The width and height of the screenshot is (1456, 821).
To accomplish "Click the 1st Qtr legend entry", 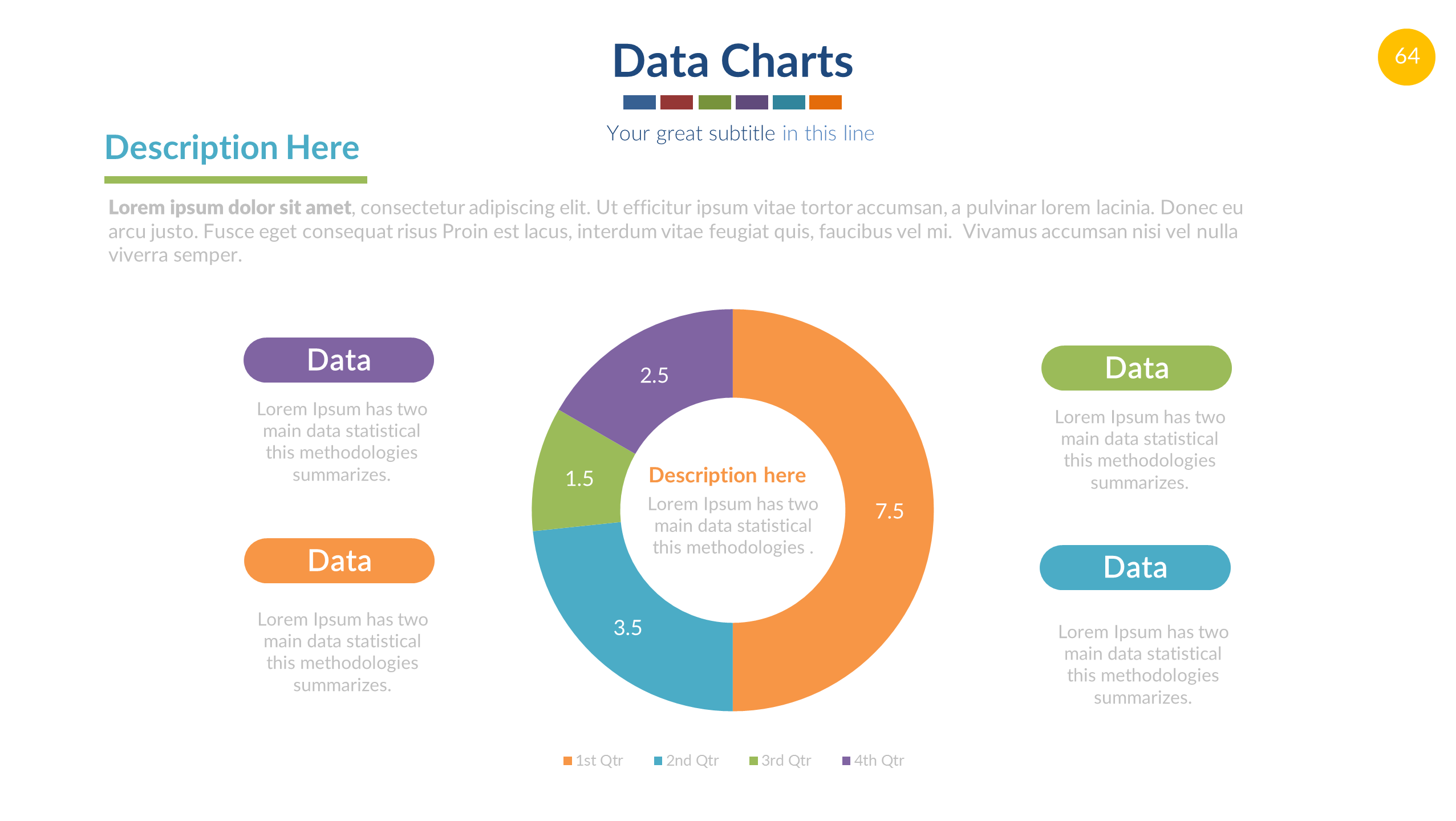I will pyautogui.click(x=593, y=761).
